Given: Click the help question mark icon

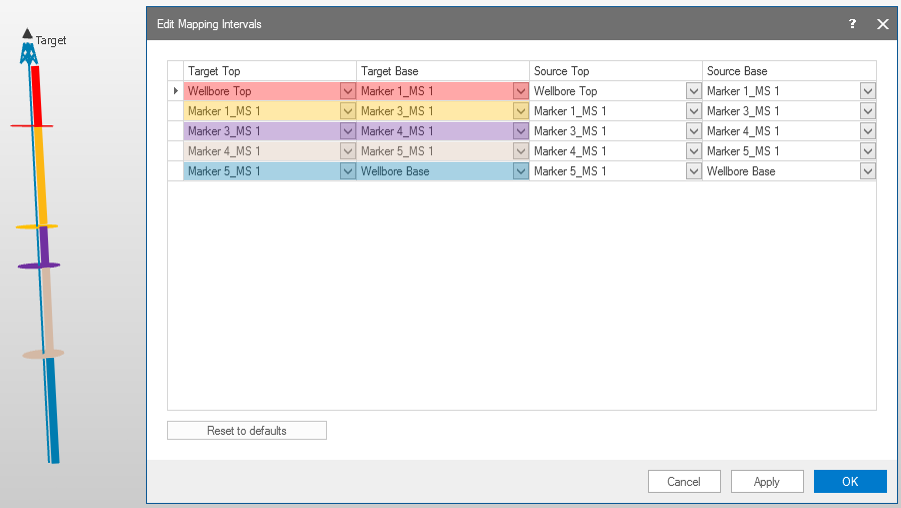Looking at the screenshot, I should point(852,24).
